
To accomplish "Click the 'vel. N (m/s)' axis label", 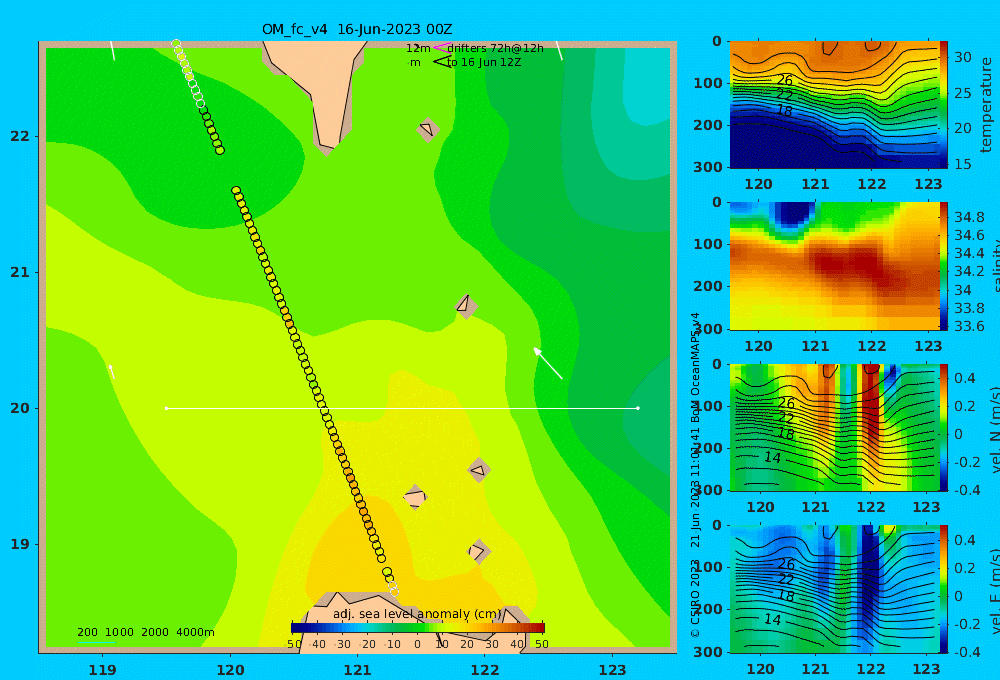I will click(x=994, y=429).
